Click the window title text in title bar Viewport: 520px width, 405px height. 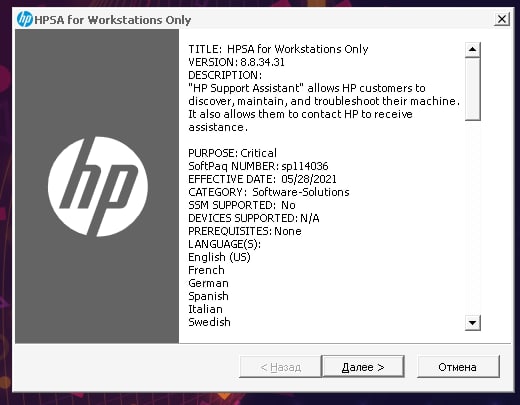tap(113, 20)
